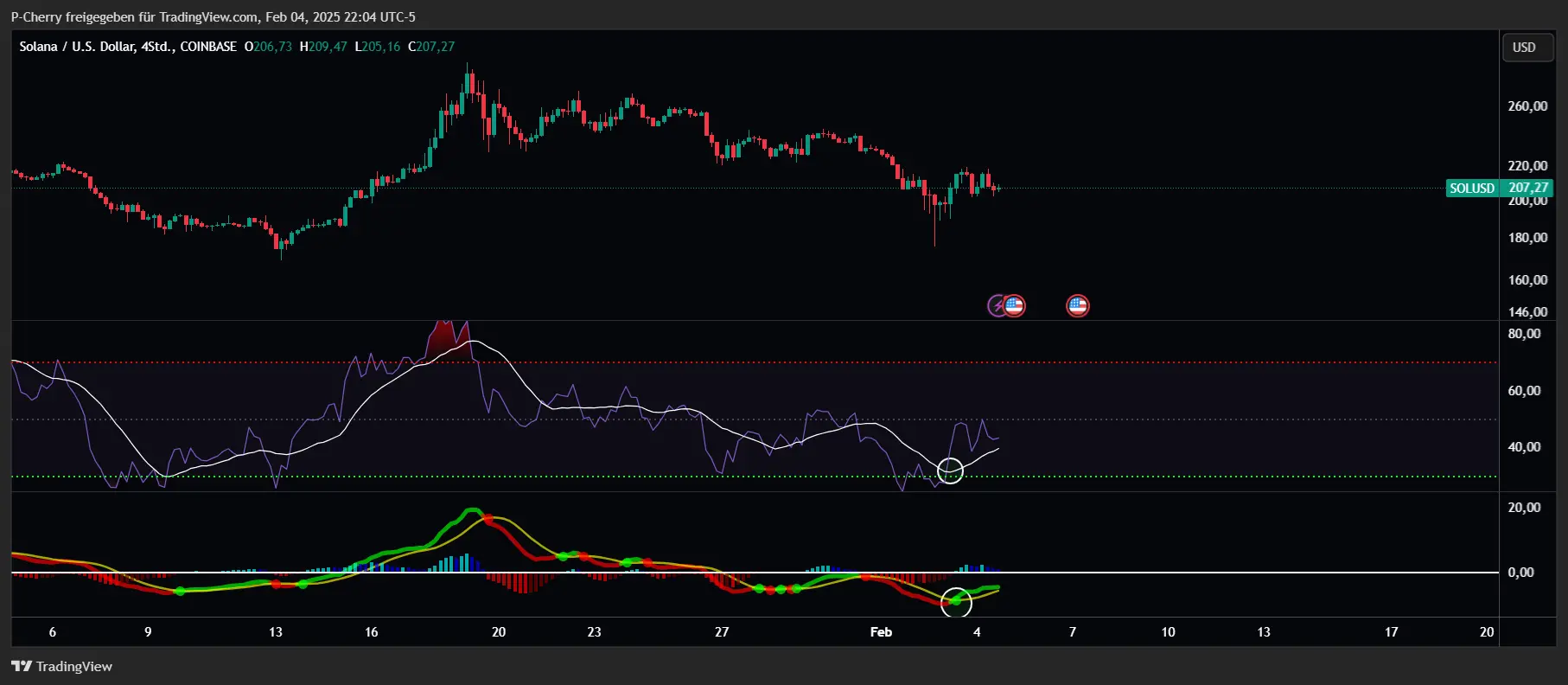The height and width of the screenshot is (685, 1568).
Task: Select the Solana / U.S. Dollar chart title
Action: (128, 47)
